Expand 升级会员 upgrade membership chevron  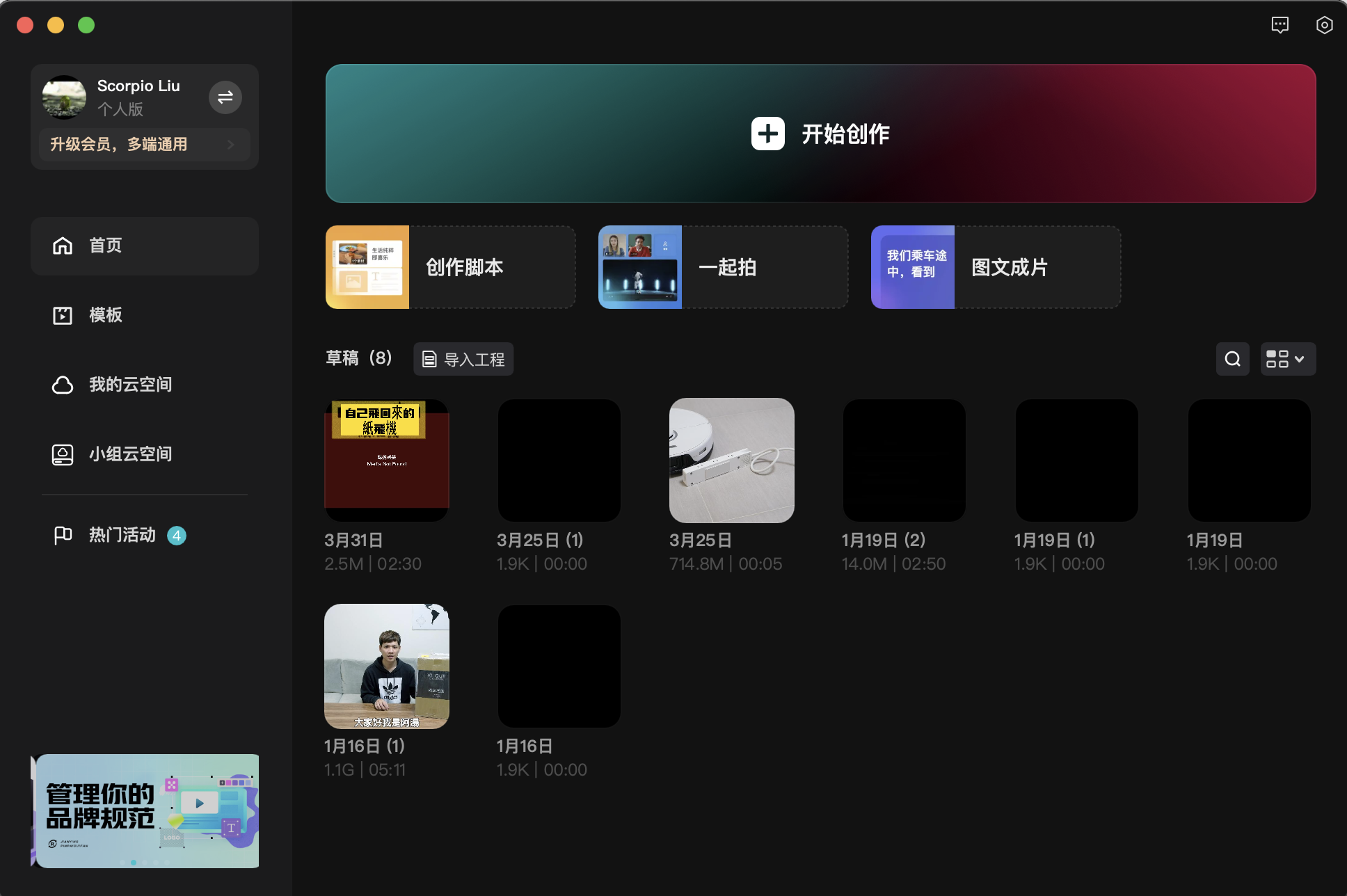pos(231,145)
